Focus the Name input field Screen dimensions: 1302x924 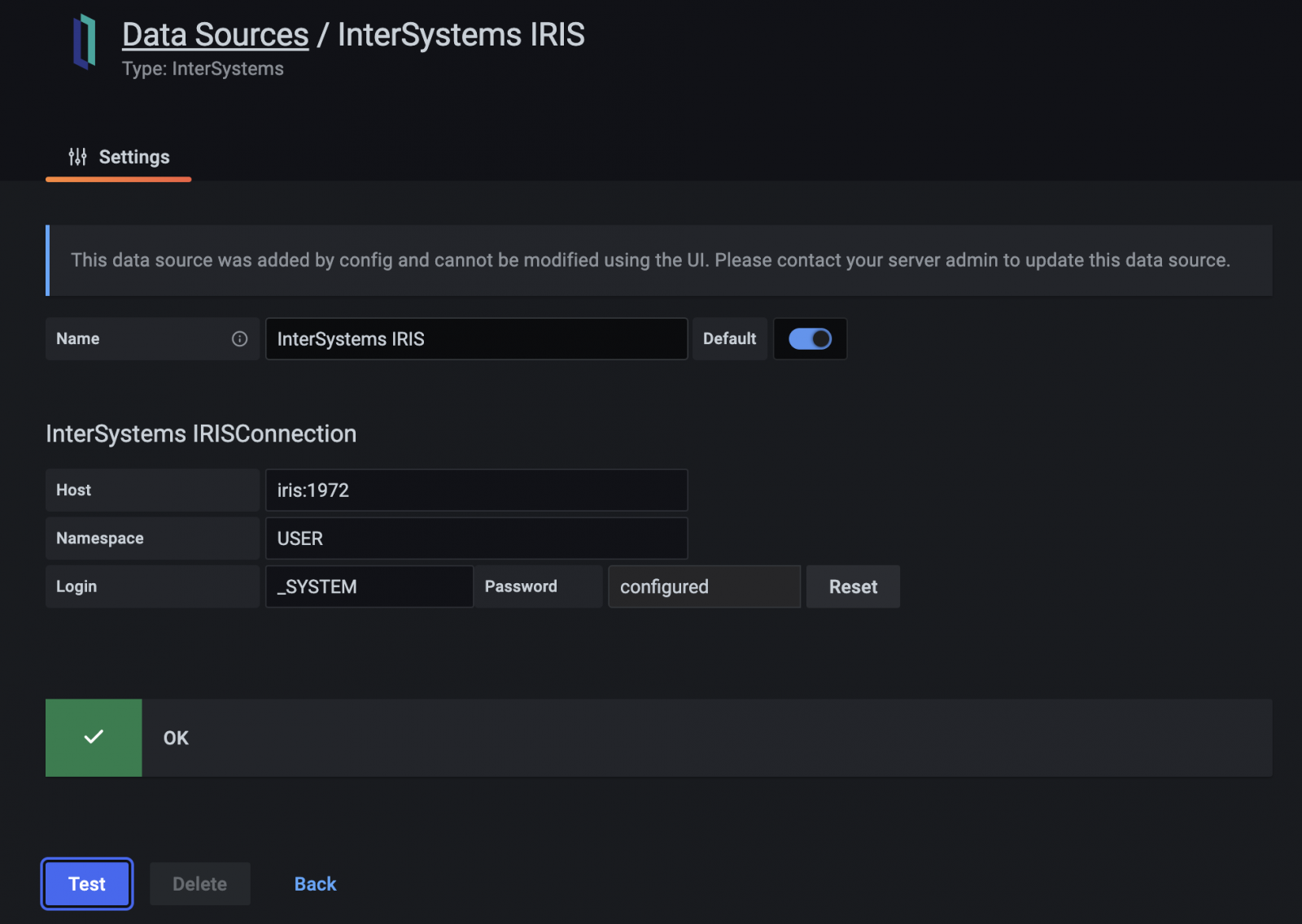click(x=476, y=339)
